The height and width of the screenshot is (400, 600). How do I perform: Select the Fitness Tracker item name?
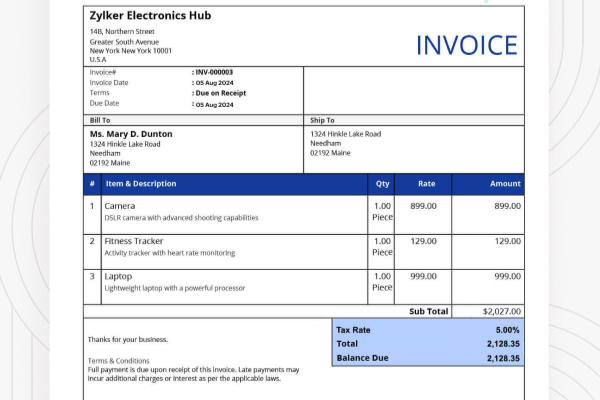coord(134,241)
